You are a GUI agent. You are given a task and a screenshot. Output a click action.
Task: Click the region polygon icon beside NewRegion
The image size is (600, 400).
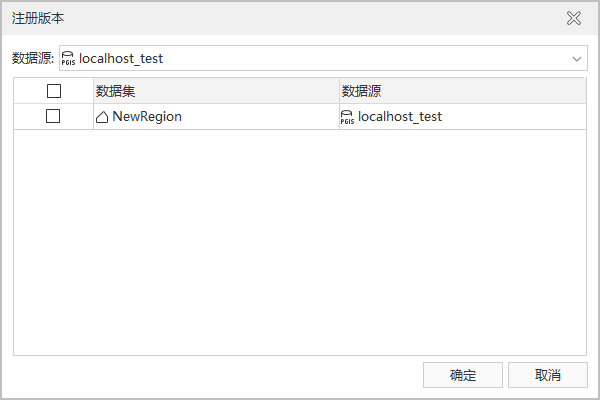point(102,117)
